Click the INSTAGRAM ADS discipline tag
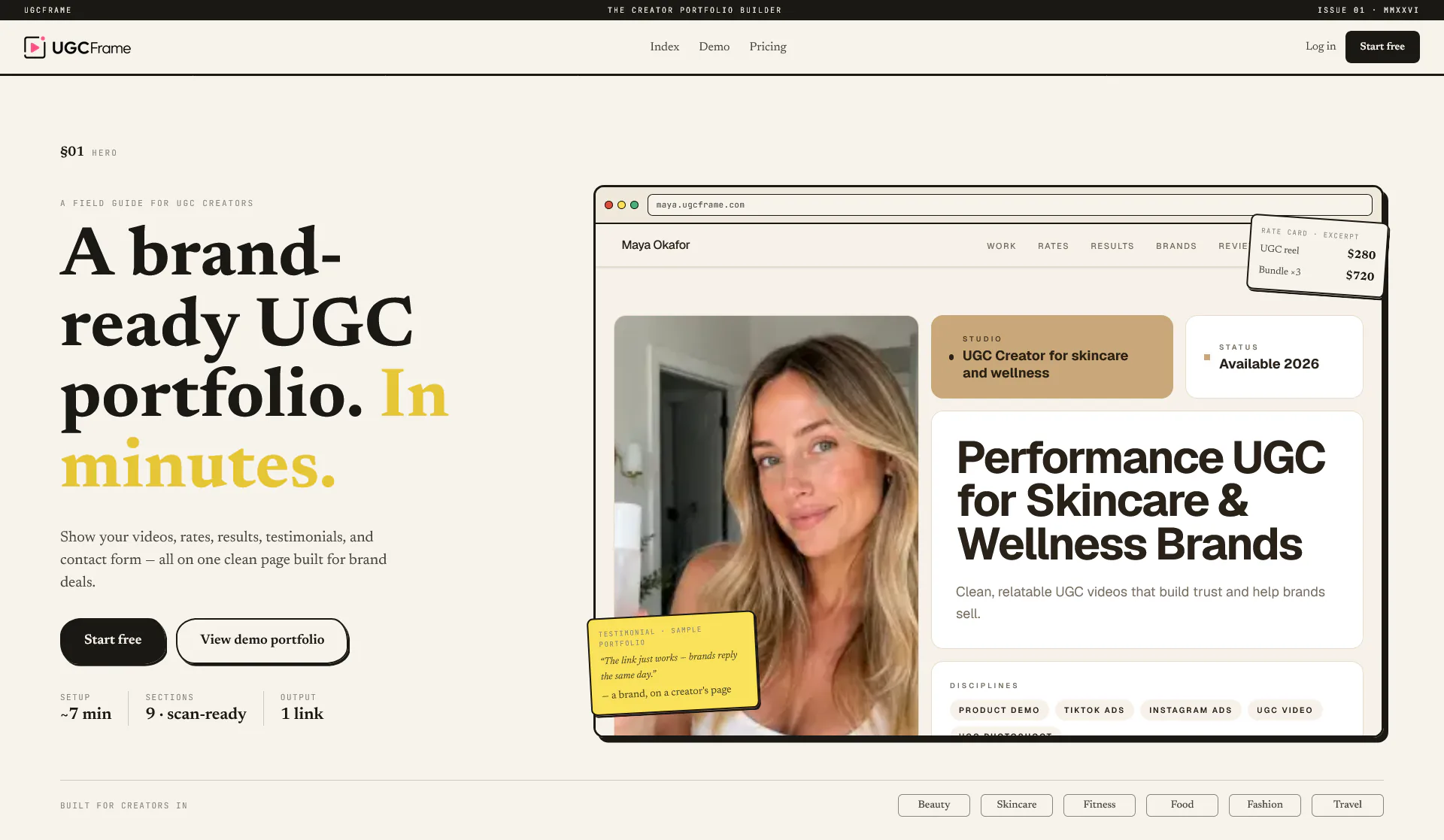 [x=1191, y=710]
